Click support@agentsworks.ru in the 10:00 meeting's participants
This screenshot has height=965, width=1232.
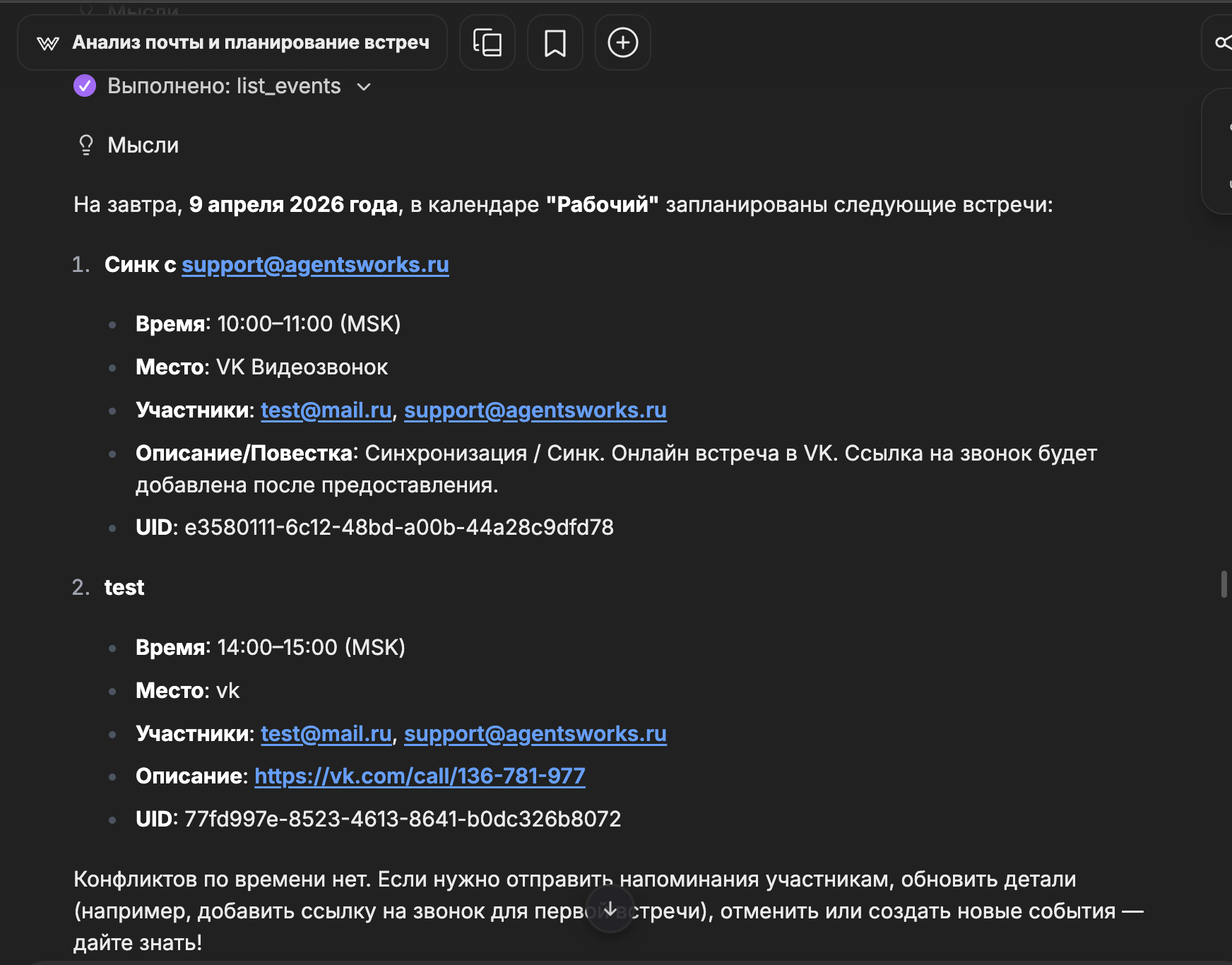coord(535,410)
